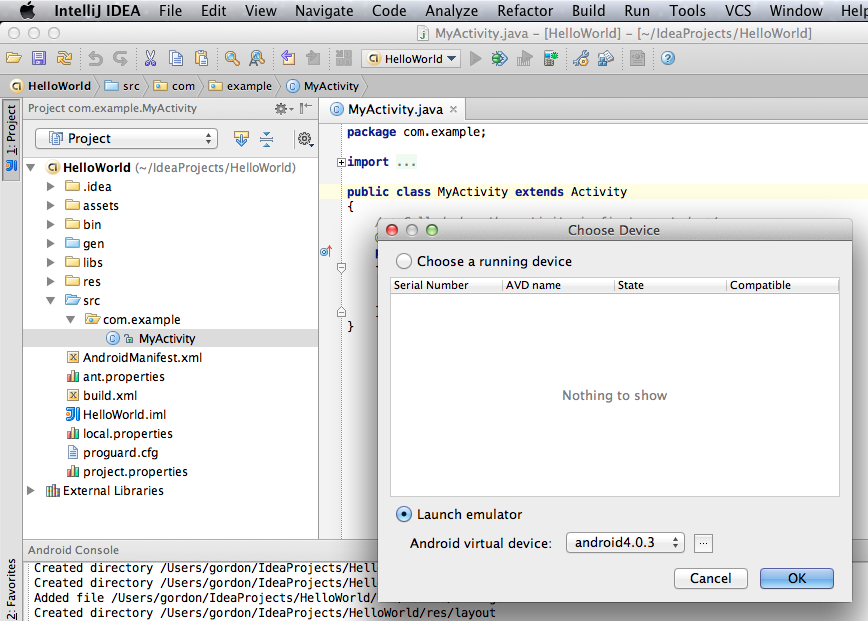Click the Debug bug icon
Viewport: 868px width, 621px height.
point(499,59)
